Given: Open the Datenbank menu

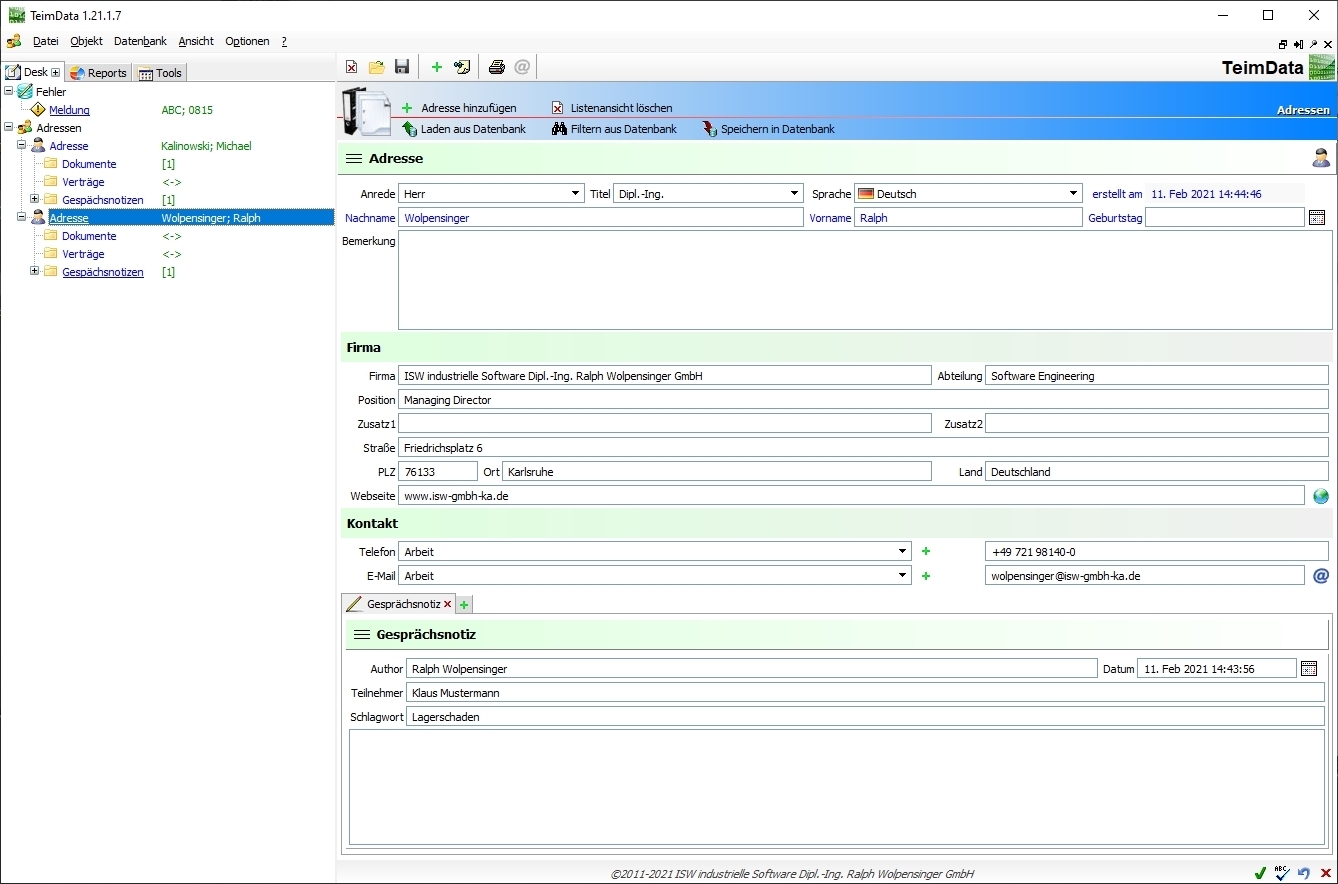Looking at the screenshot, I should (x=140, y=41).
